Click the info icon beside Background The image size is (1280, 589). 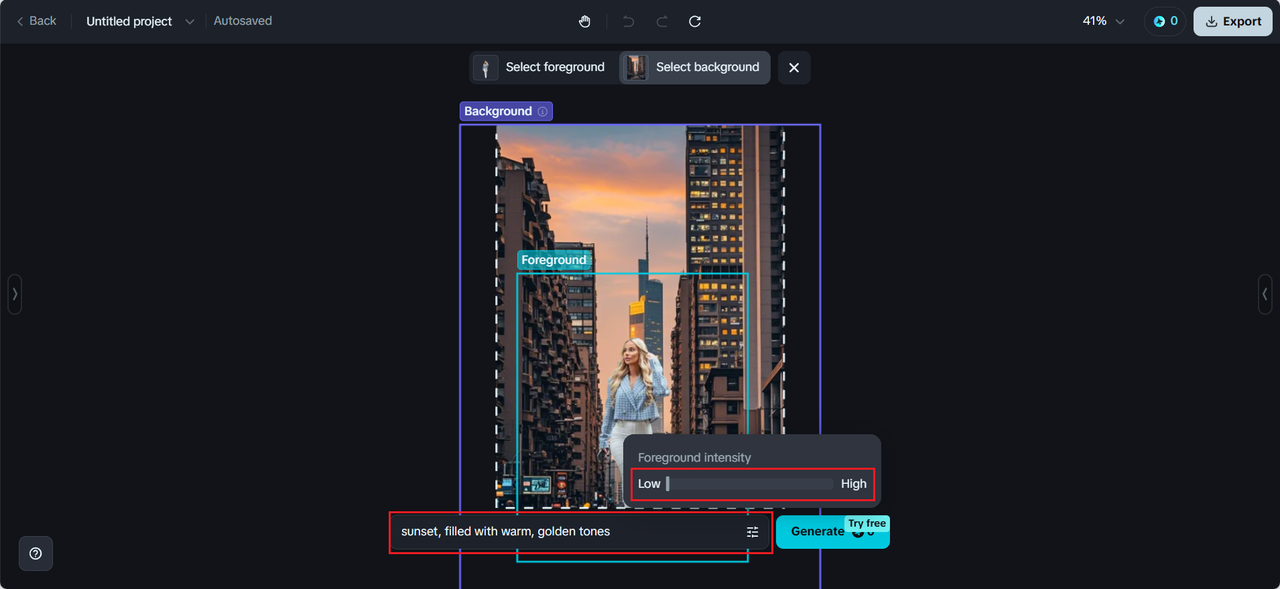[543, 111]
